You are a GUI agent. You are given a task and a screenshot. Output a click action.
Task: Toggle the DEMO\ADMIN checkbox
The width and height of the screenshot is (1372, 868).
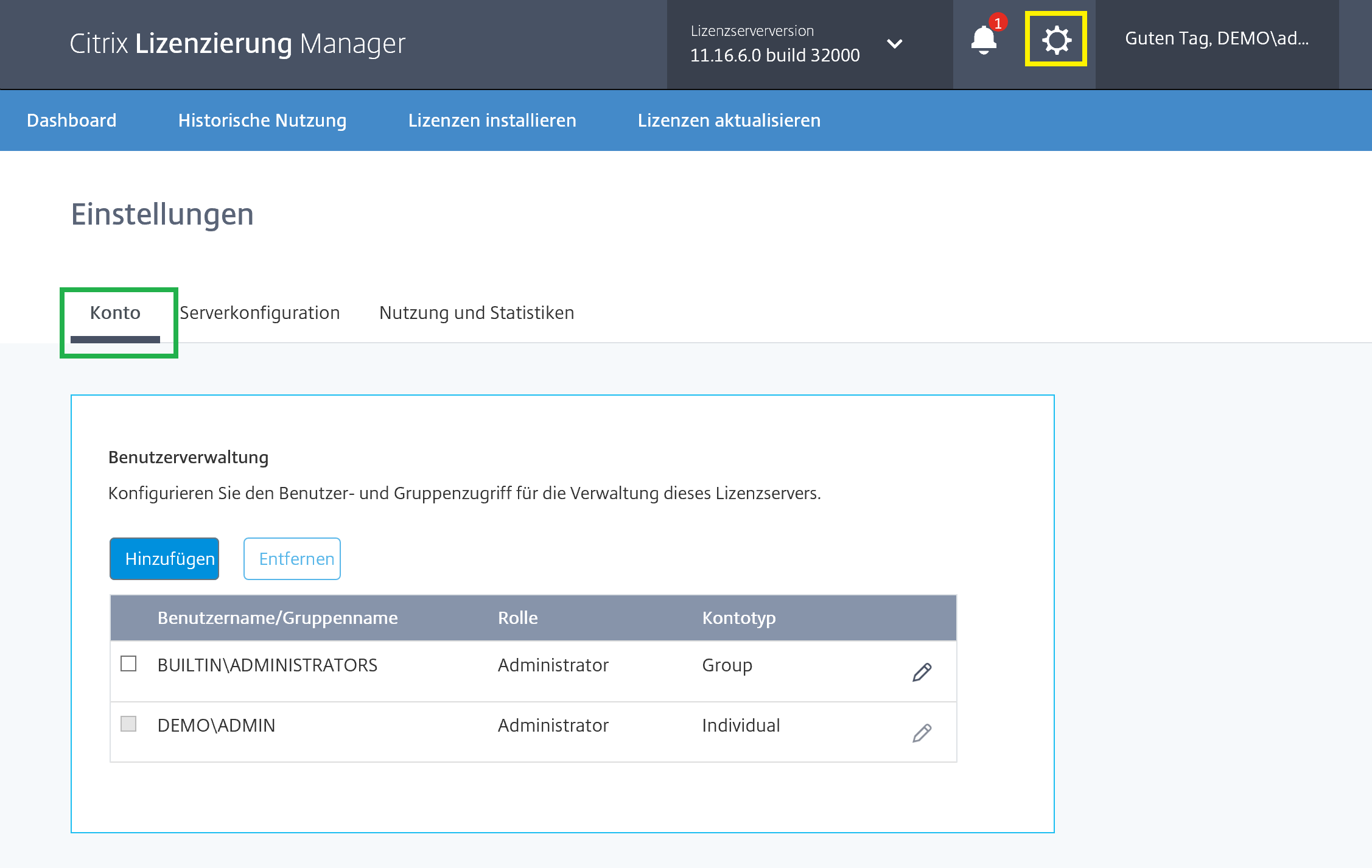point(128,724)
